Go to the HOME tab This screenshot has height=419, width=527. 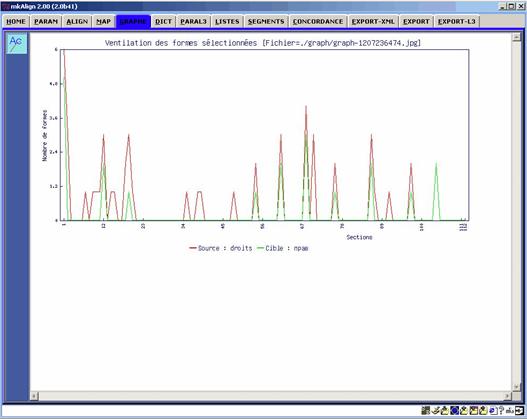click(16, 22)
